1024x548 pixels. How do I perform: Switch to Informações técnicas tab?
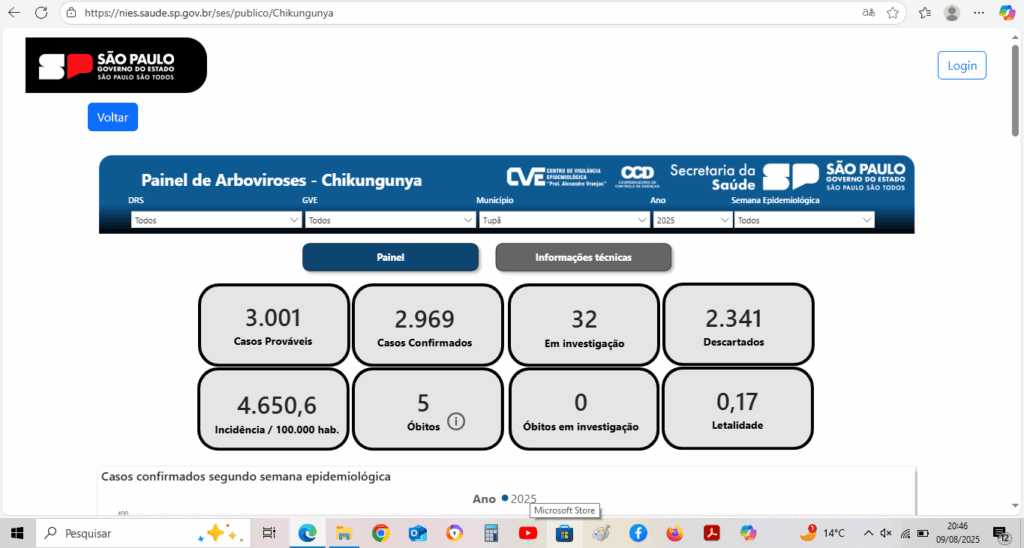tap(583, 257)
